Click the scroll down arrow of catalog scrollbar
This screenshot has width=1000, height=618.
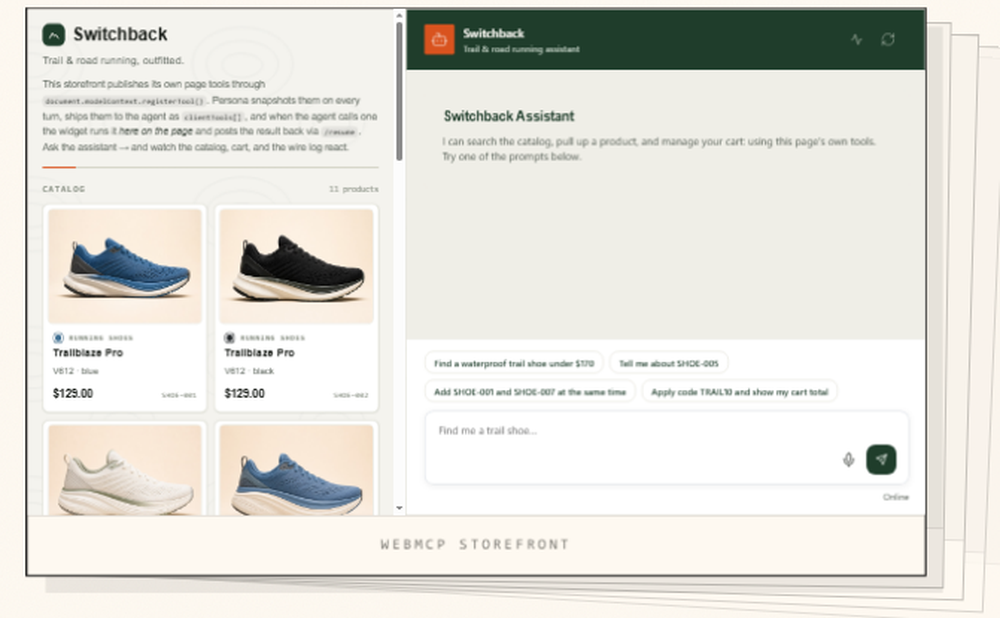coord(399,508)
